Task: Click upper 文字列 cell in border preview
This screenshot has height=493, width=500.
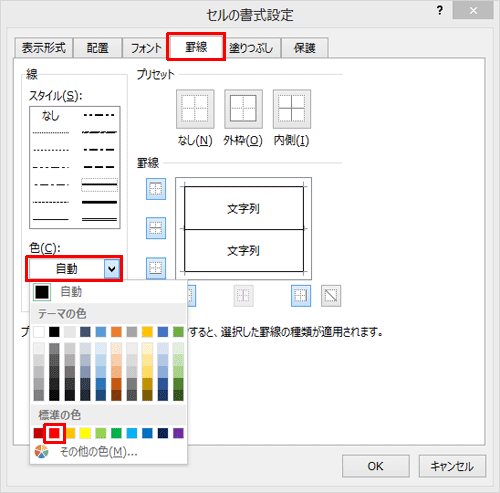Action: click(244, 209)
